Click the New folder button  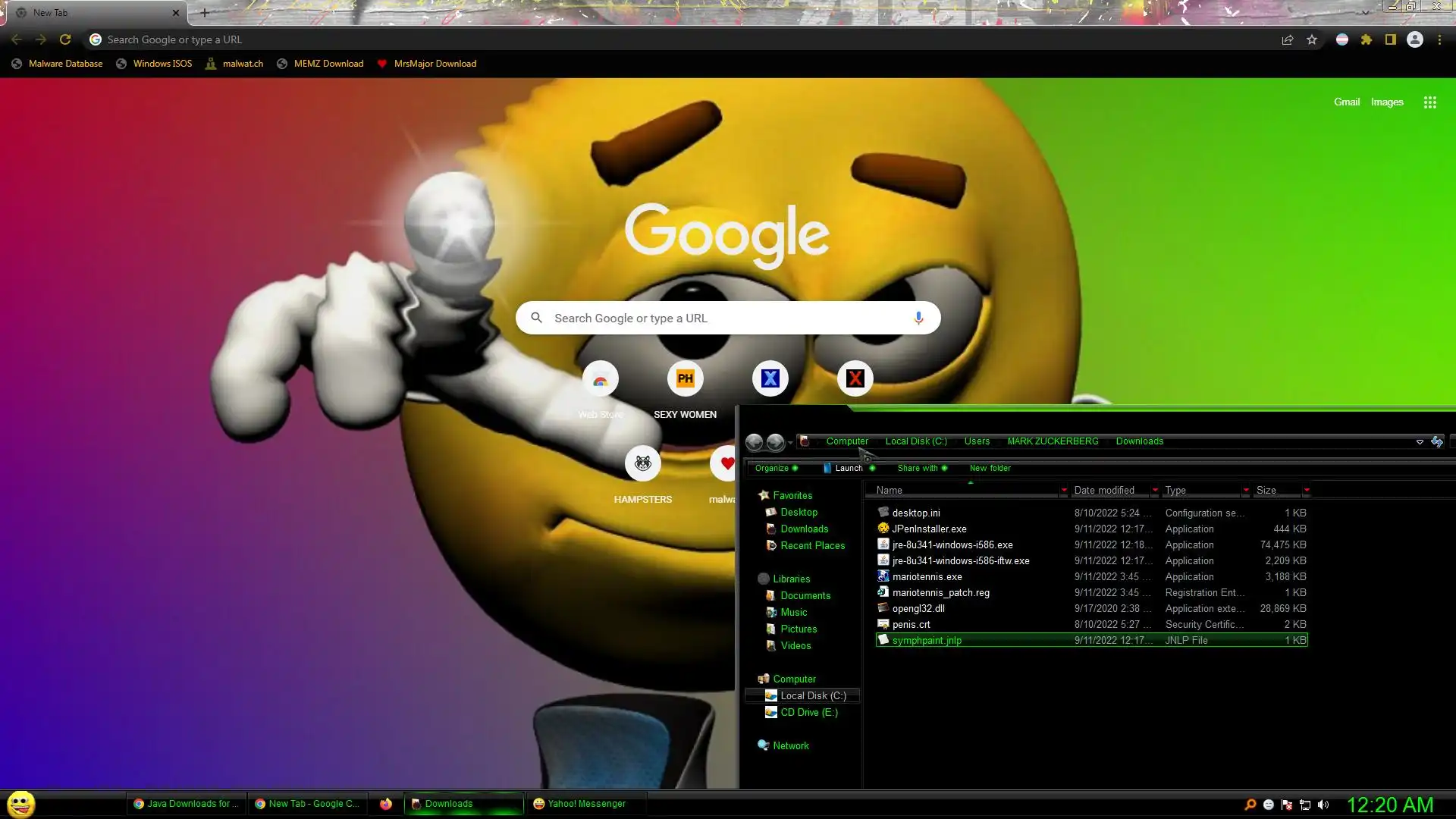990,468
